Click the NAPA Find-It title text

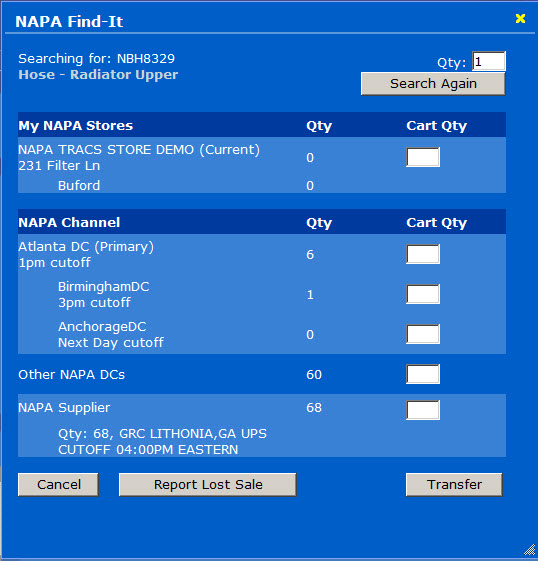pos(69,21)
